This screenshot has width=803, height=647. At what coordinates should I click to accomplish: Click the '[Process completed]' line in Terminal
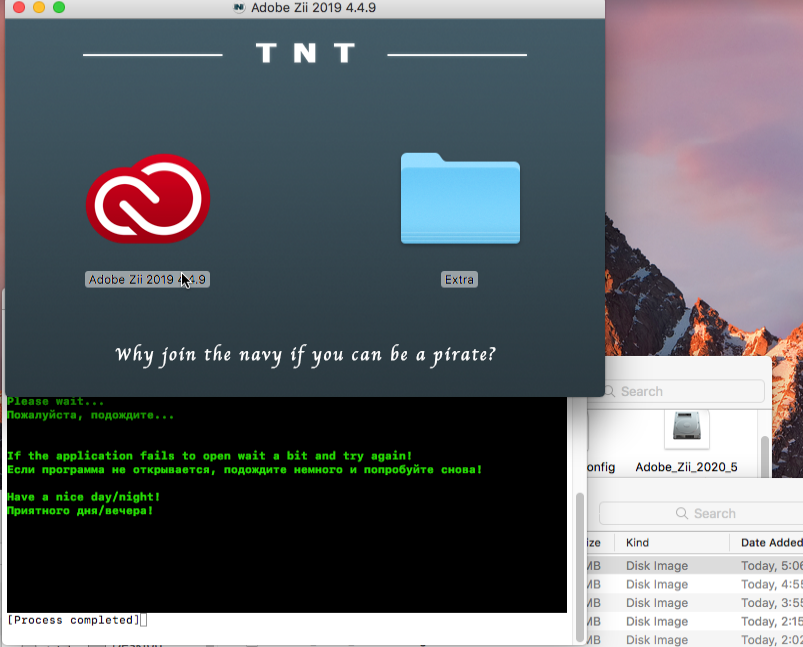(74, 620)
